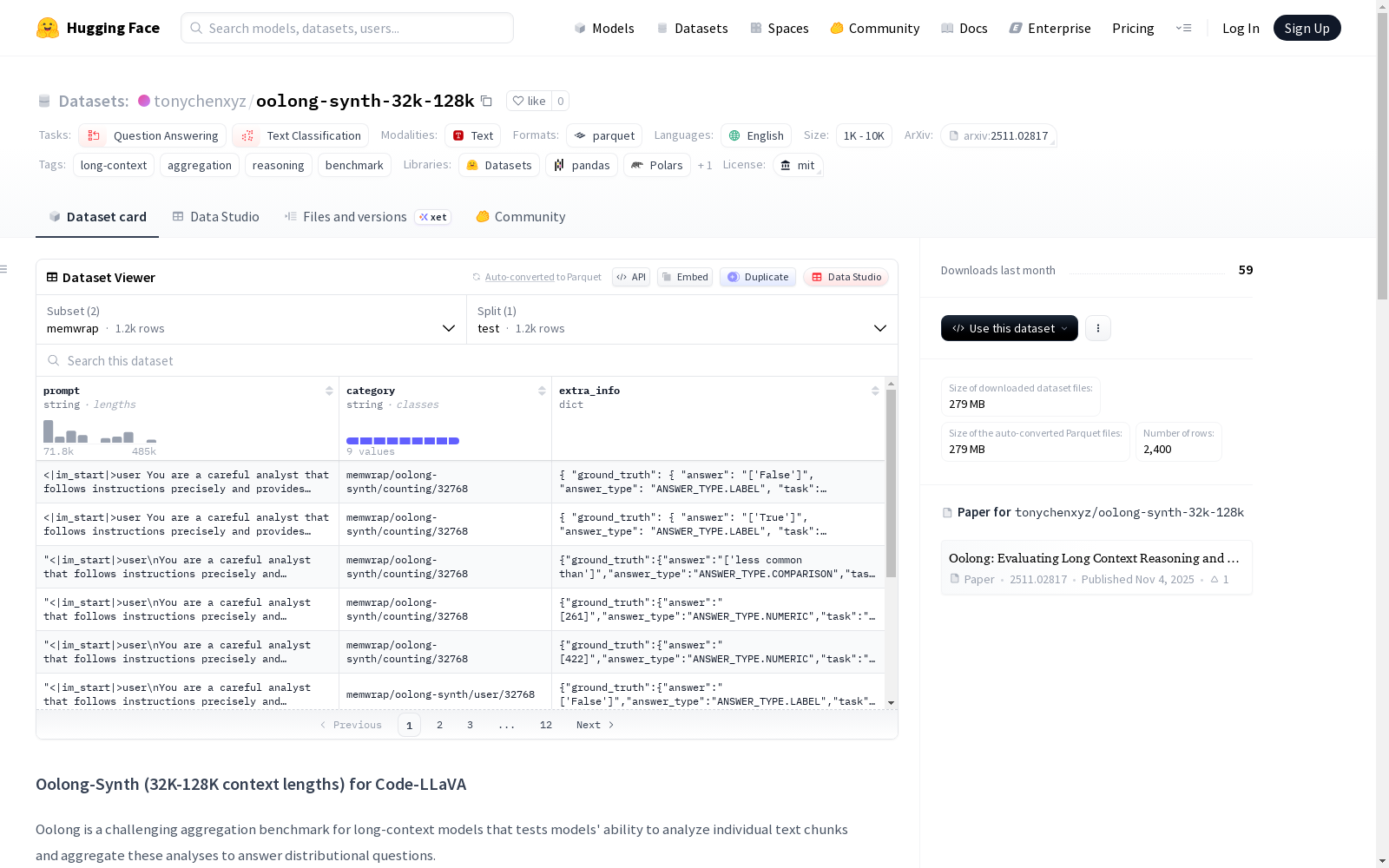Image resolution: width=1389 pixels, height=868 pixels.
Task: Open the Data Studio tab
Action: click(215, 217)
